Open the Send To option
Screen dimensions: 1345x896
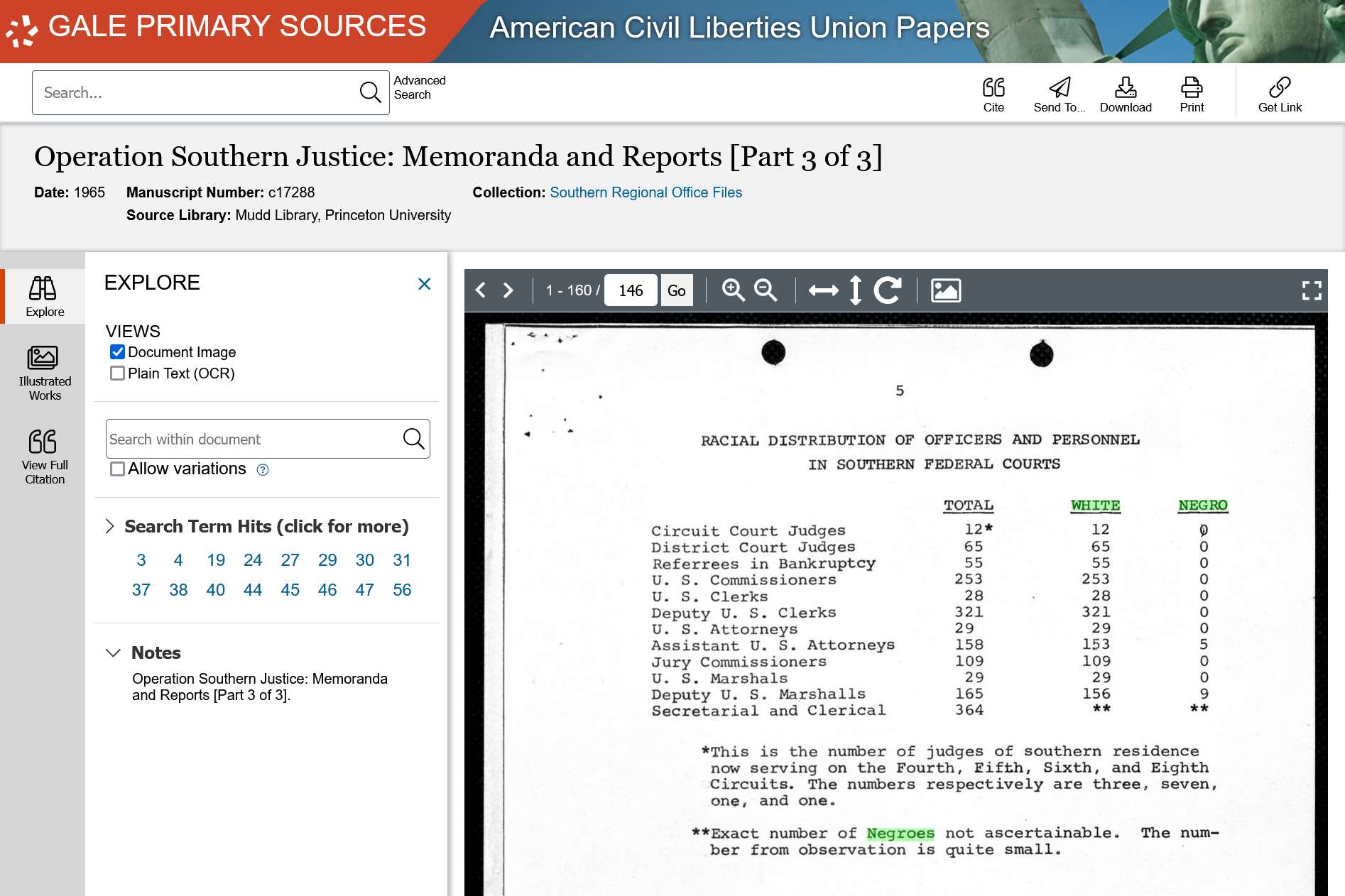coord(1059,95)
